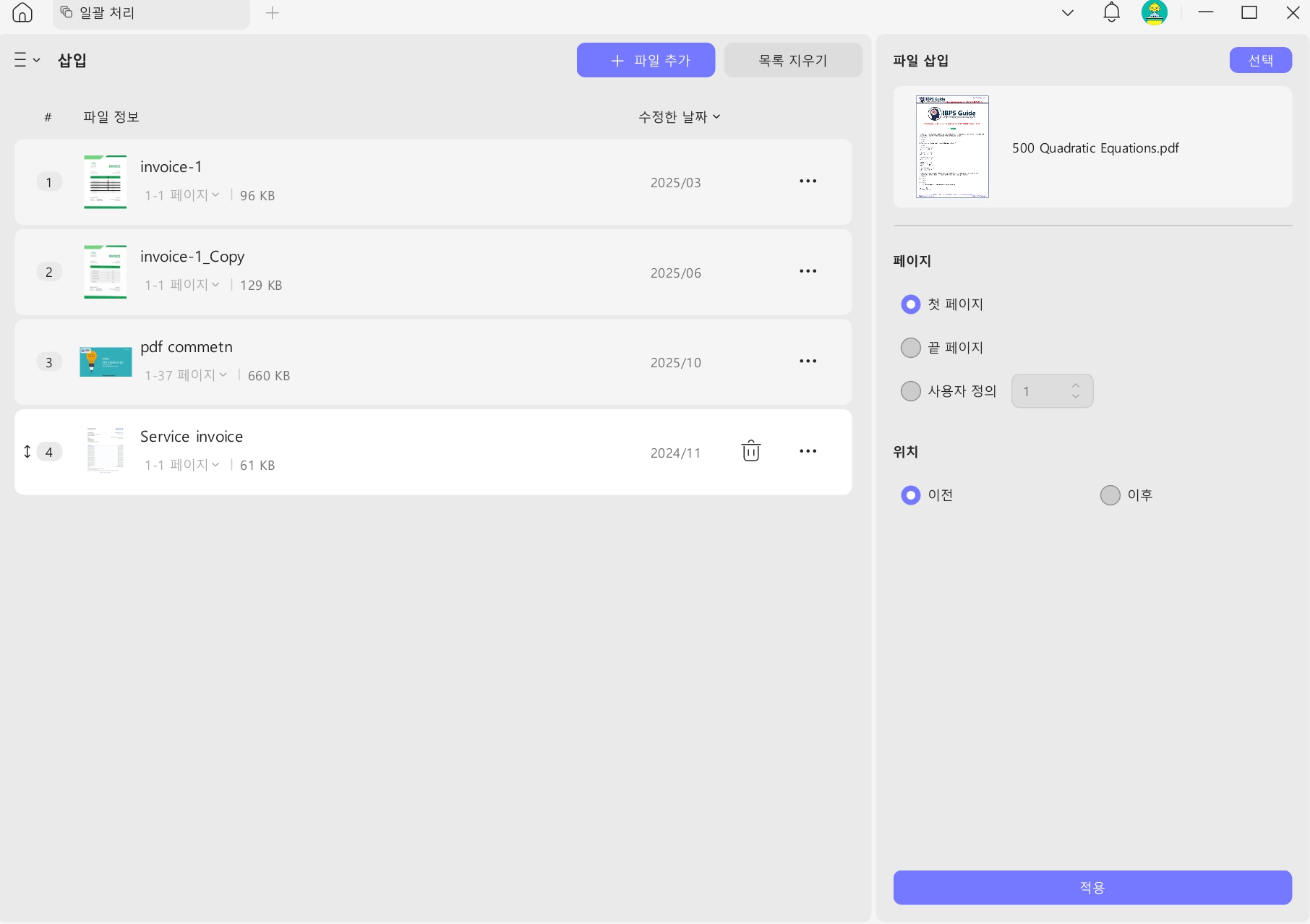This screenshot has height=924, width=1310.
Task: Click row number 3 badge
Action: pyautogui.click(x=49, y=362)
